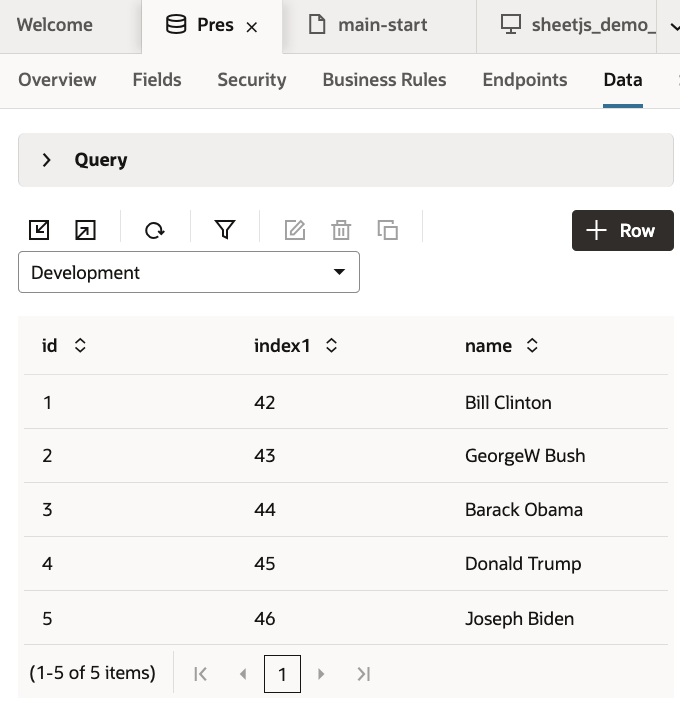Click the duplicate row copy icon

pos(388,231)
